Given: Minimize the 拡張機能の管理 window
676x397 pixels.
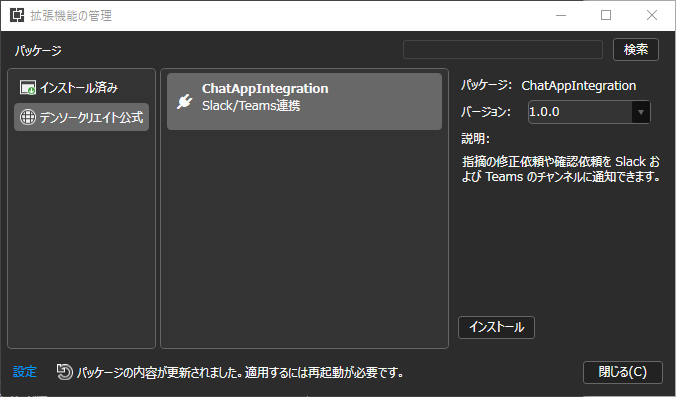Looking at the screenshot, I should tap(560, 15).
